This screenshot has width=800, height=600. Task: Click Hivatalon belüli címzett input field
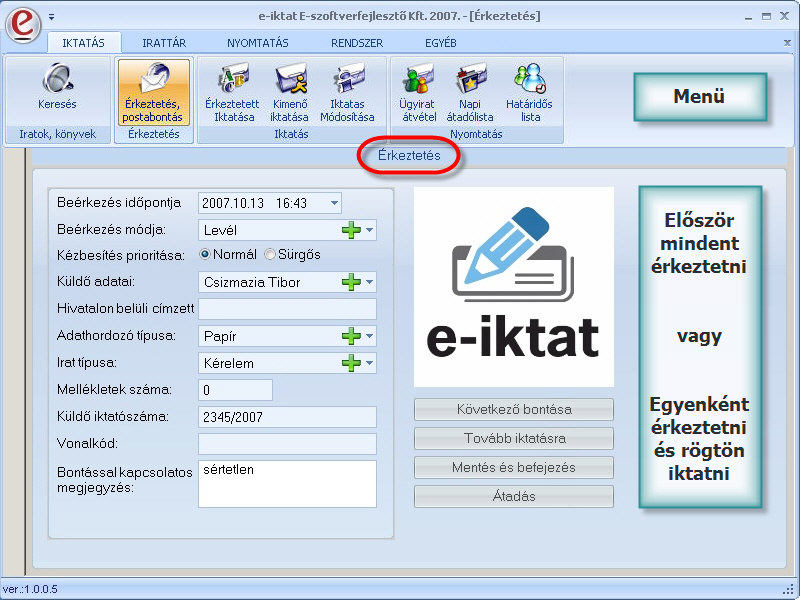(x=287, y=309)
